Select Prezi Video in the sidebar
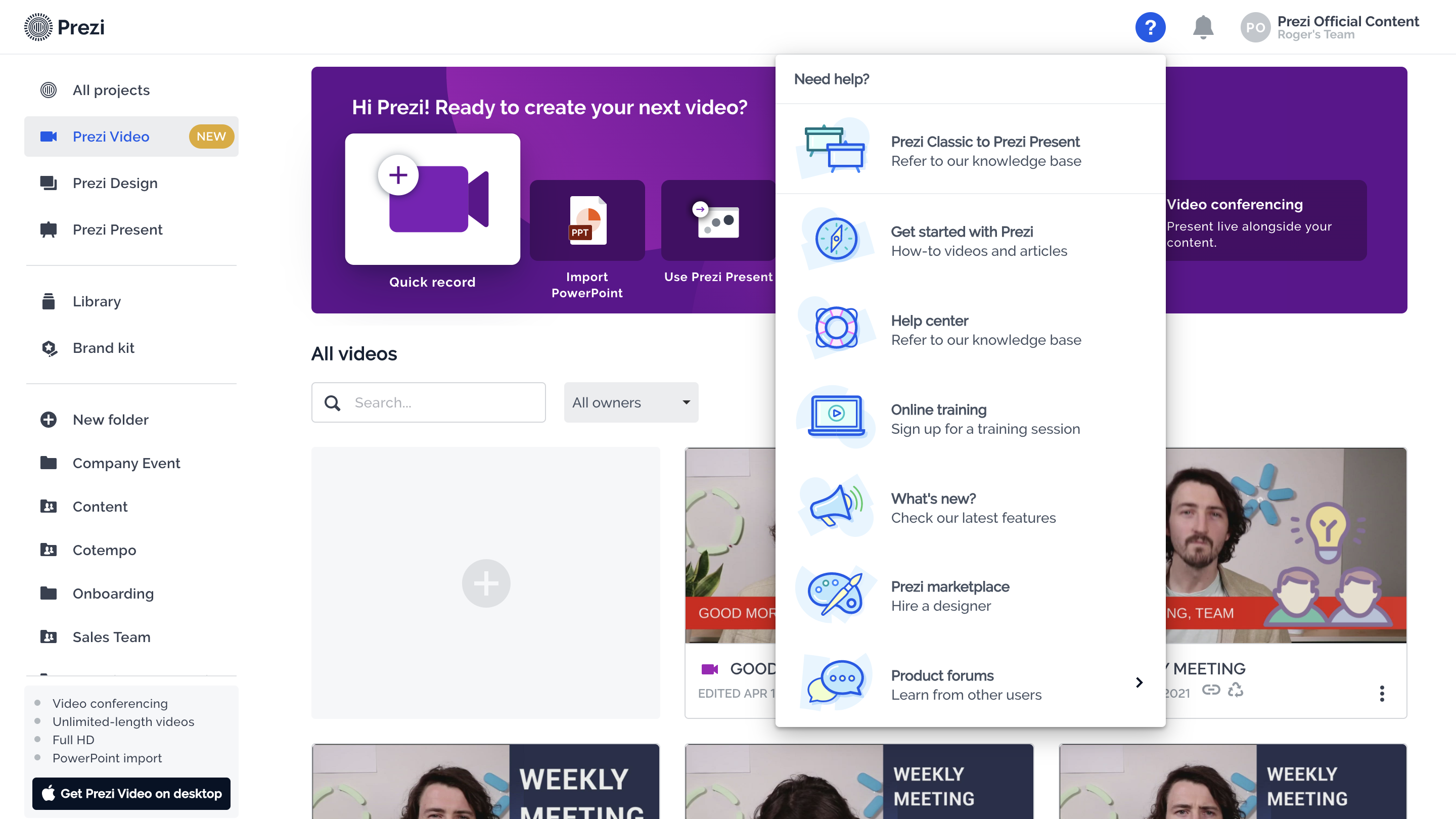Screen dimensions: 1456x819 [x=131, y=136]
